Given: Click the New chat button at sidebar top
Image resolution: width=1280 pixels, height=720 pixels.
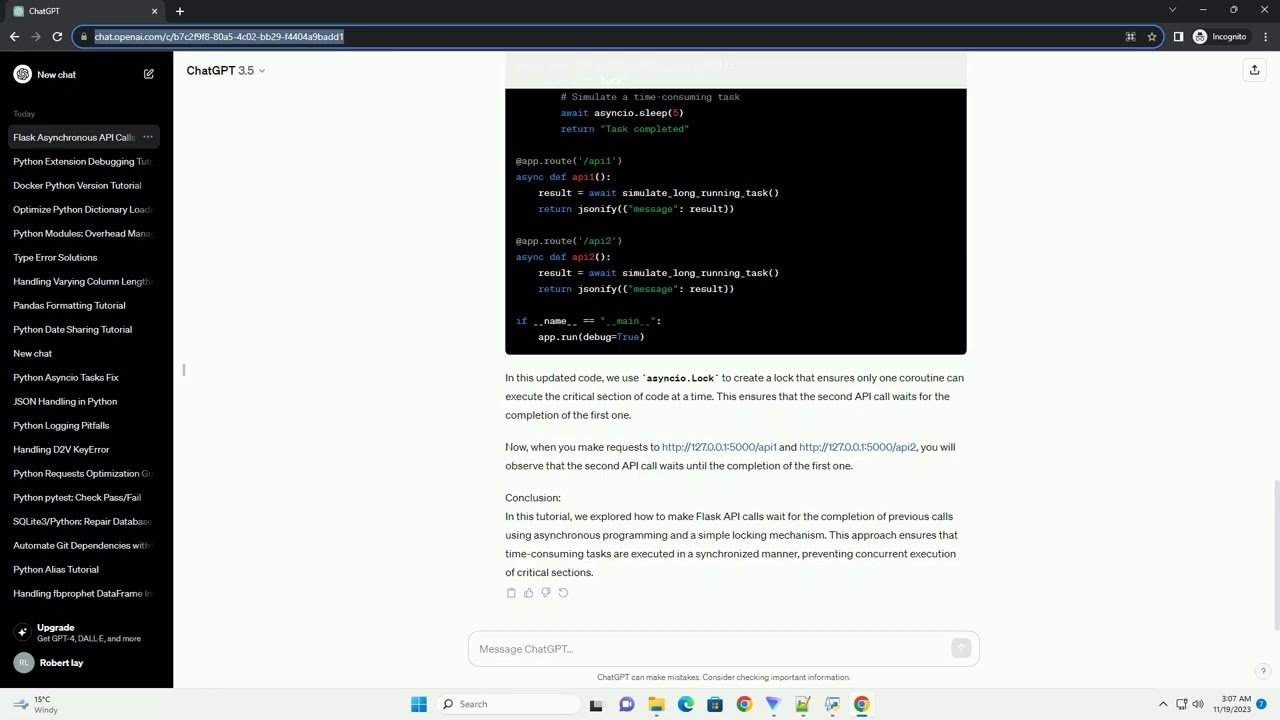Looking at the screenshot, I should click(84, 74).
